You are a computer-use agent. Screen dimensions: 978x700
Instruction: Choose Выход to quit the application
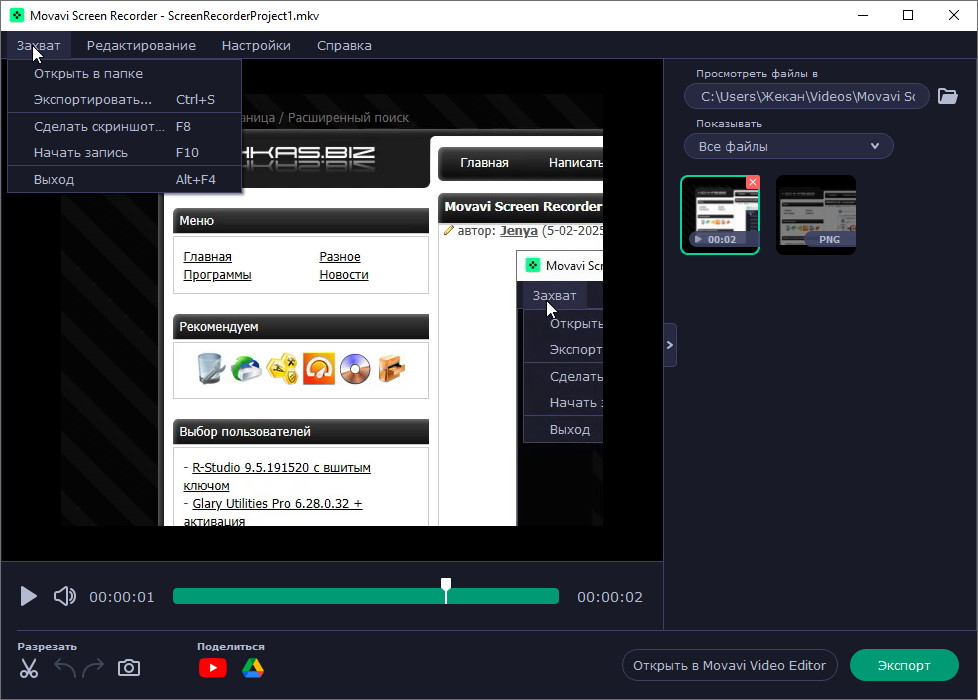124,180
